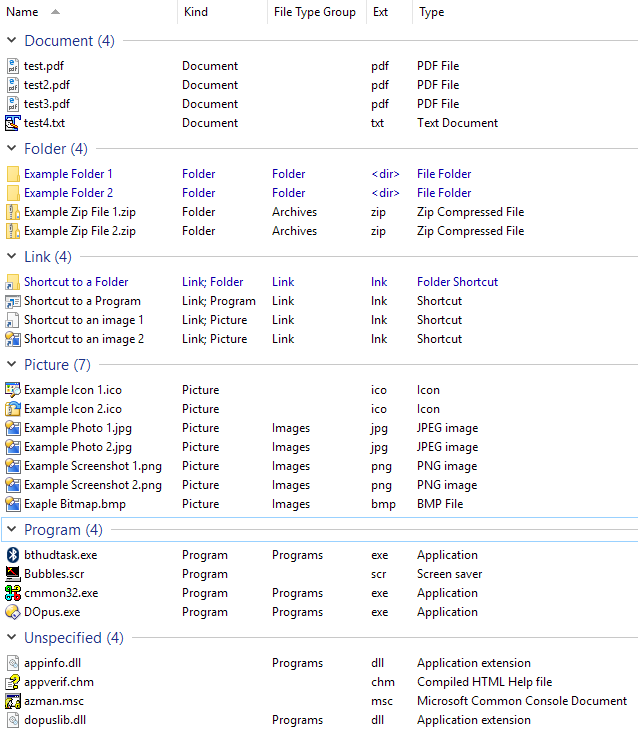638x734 pixels.
Task: Select the Example Folder 1 icon
Action: [13, 174]
